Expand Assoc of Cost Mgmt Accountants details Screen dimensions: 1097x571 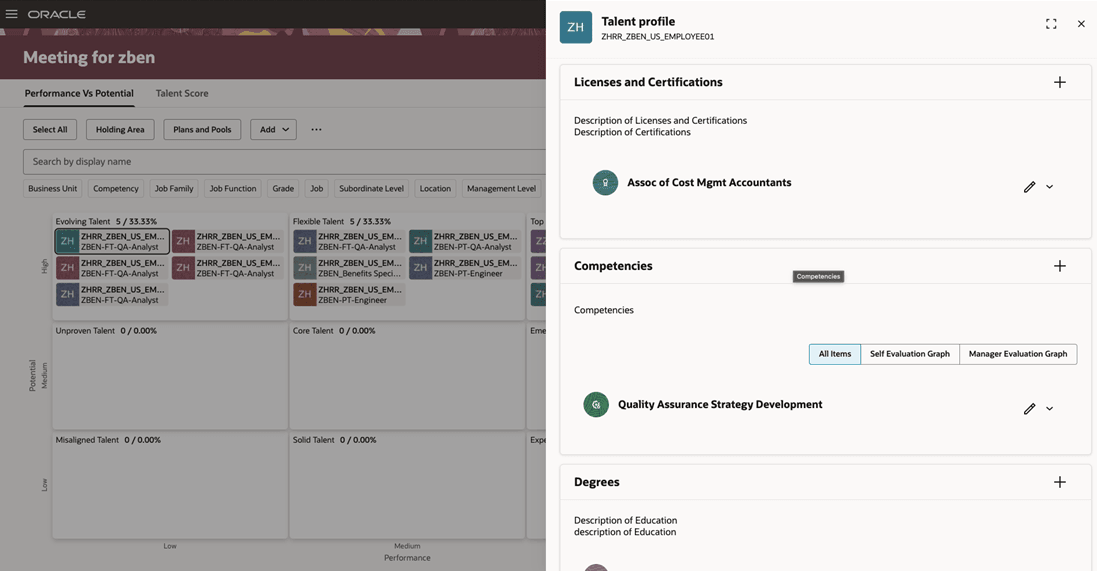pos(1049,187)
